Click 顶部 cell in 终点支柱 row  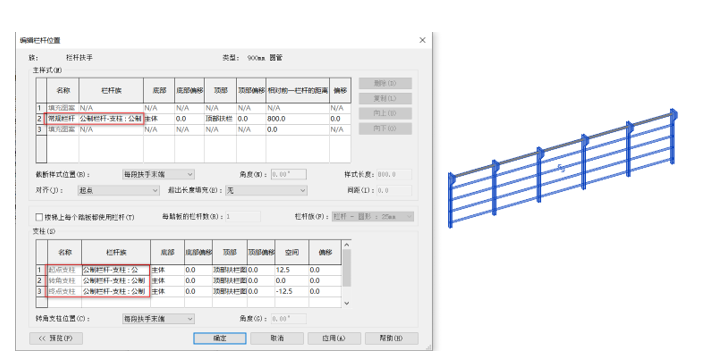(230, 292)
